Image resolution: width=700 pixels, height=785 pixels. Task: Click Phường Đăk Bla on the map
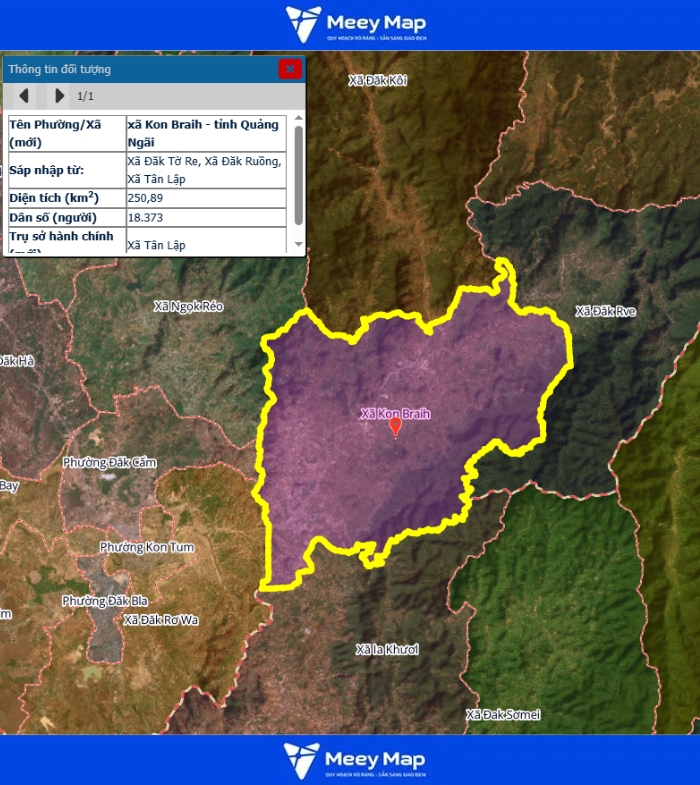[104, 600]
